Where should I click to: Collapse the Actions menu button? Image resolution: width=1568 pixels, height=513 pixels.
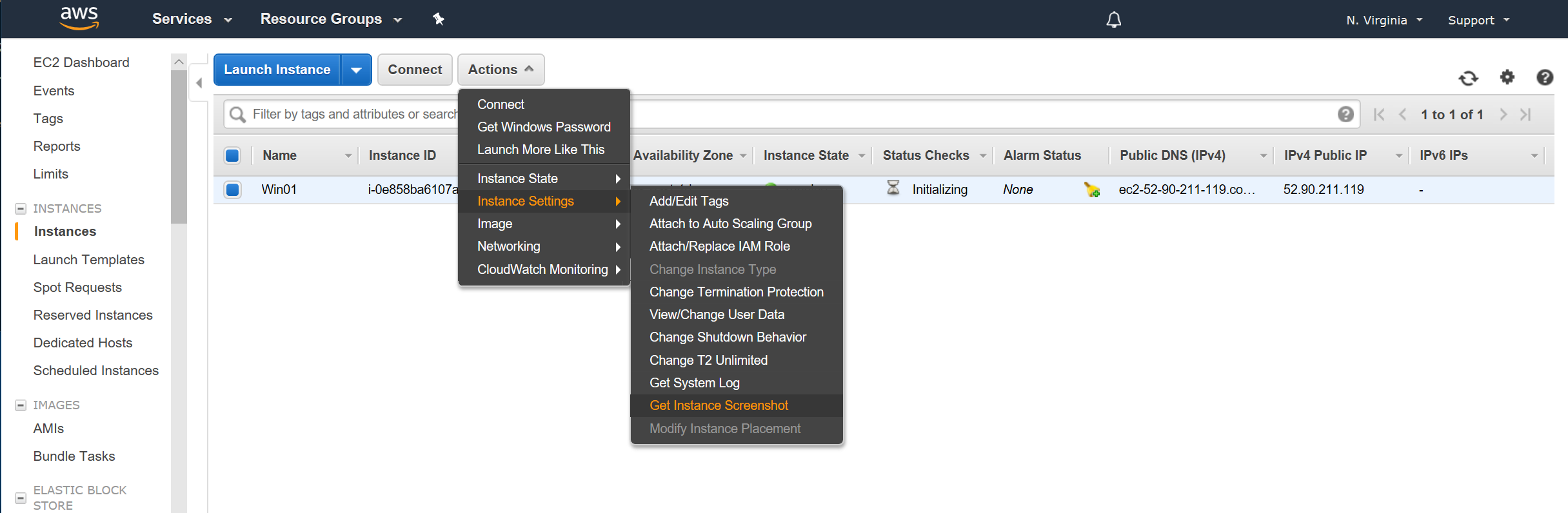pyautogui.click(x=501, y=70)
